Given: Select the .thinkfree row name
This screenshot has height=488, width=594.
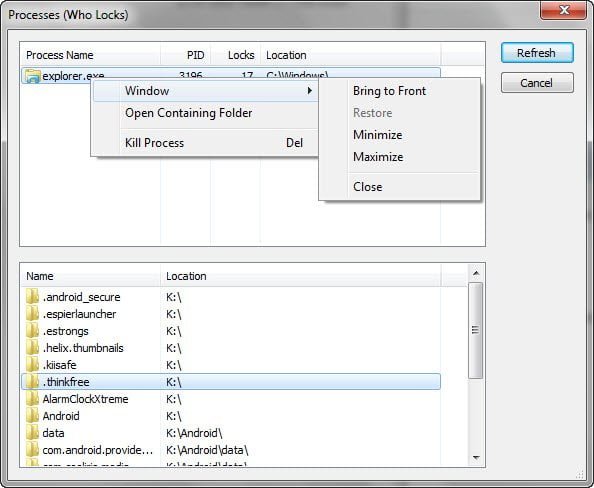Looking at the screenshot, I should point(66,382).
